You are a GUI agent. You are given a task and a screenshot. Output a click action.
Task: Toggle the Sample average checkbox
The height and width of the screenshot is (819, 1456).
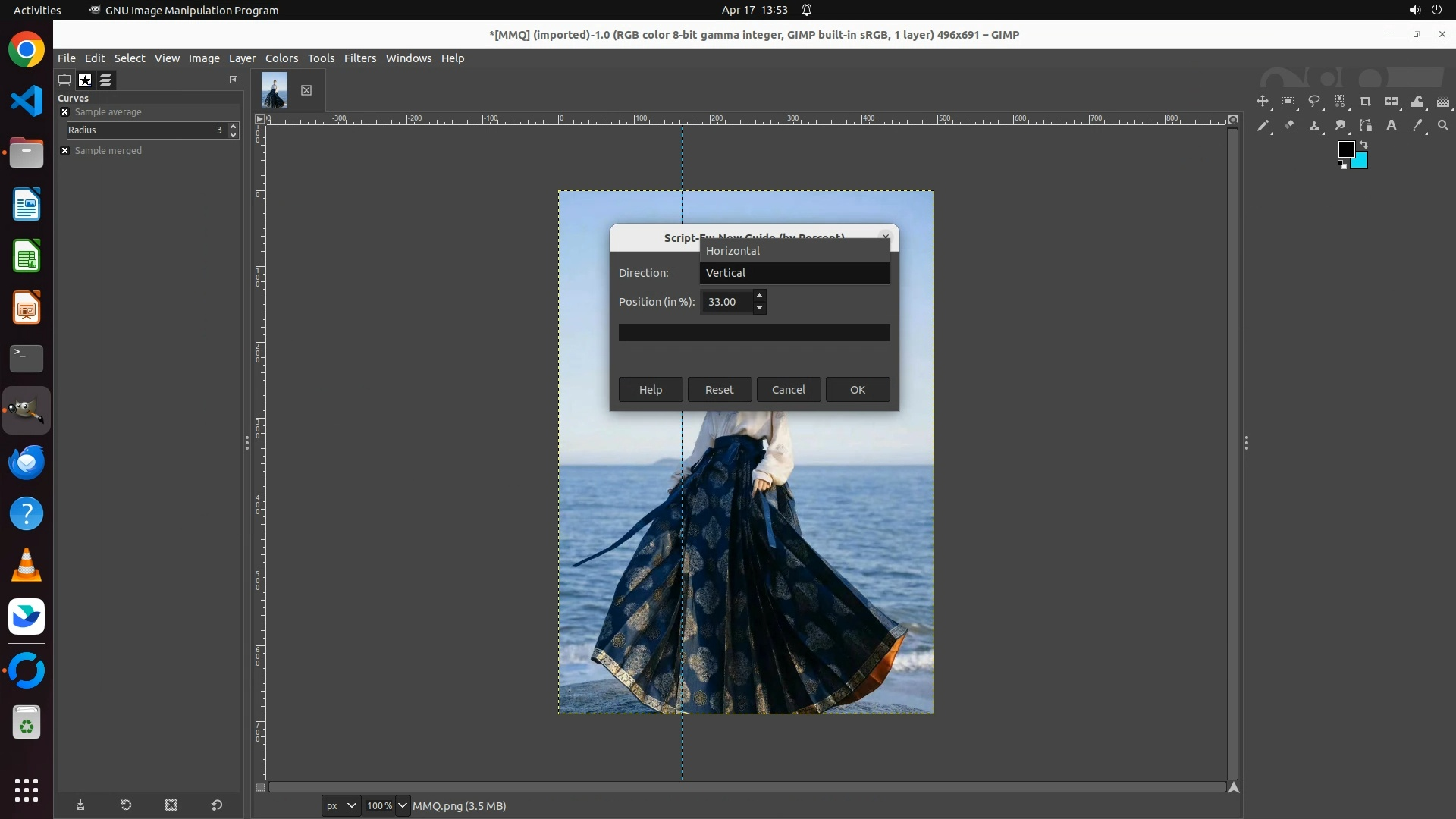pos(65,112)
